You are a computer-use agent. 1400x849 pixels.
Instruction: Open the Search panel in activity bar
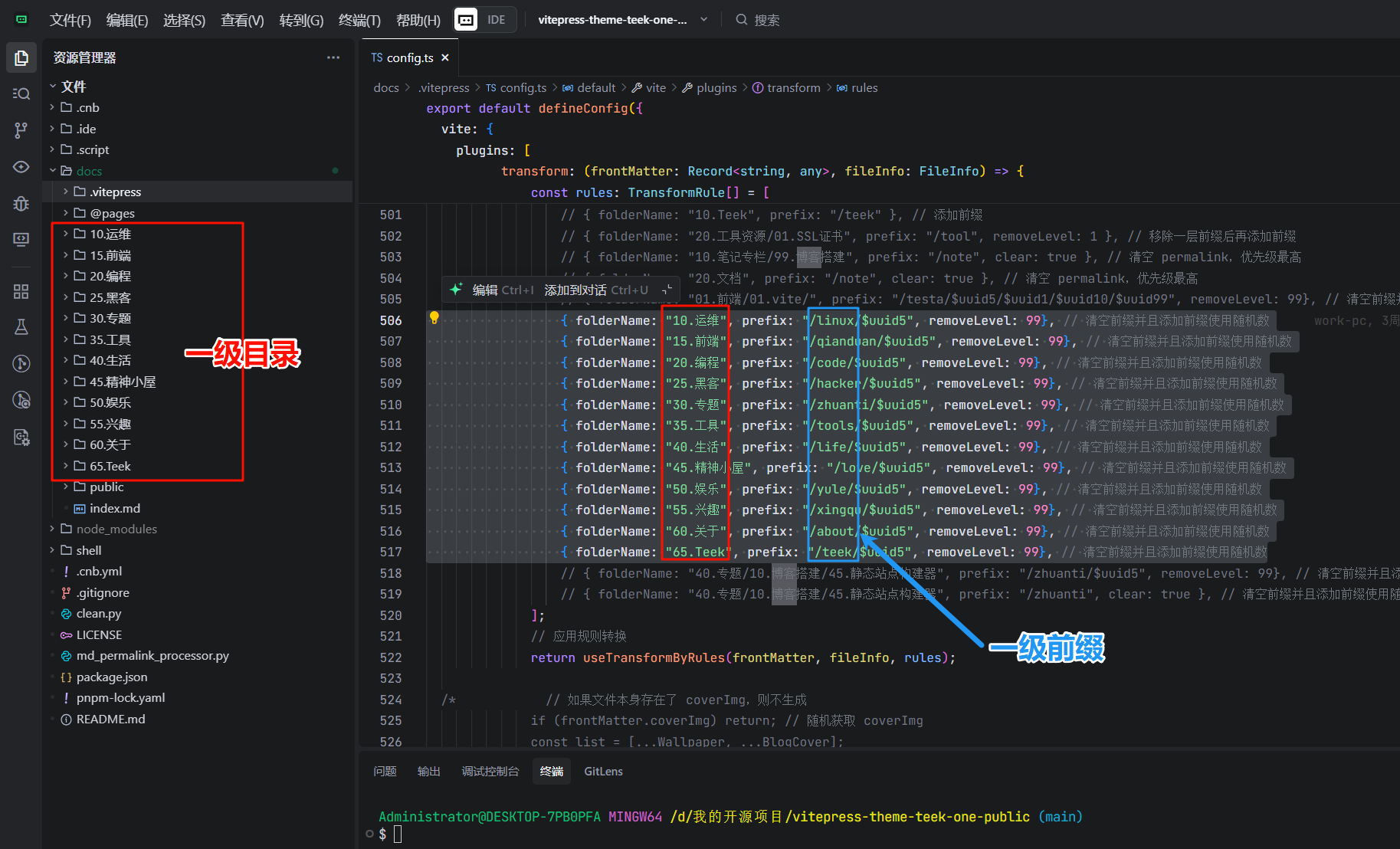[21, 93]
